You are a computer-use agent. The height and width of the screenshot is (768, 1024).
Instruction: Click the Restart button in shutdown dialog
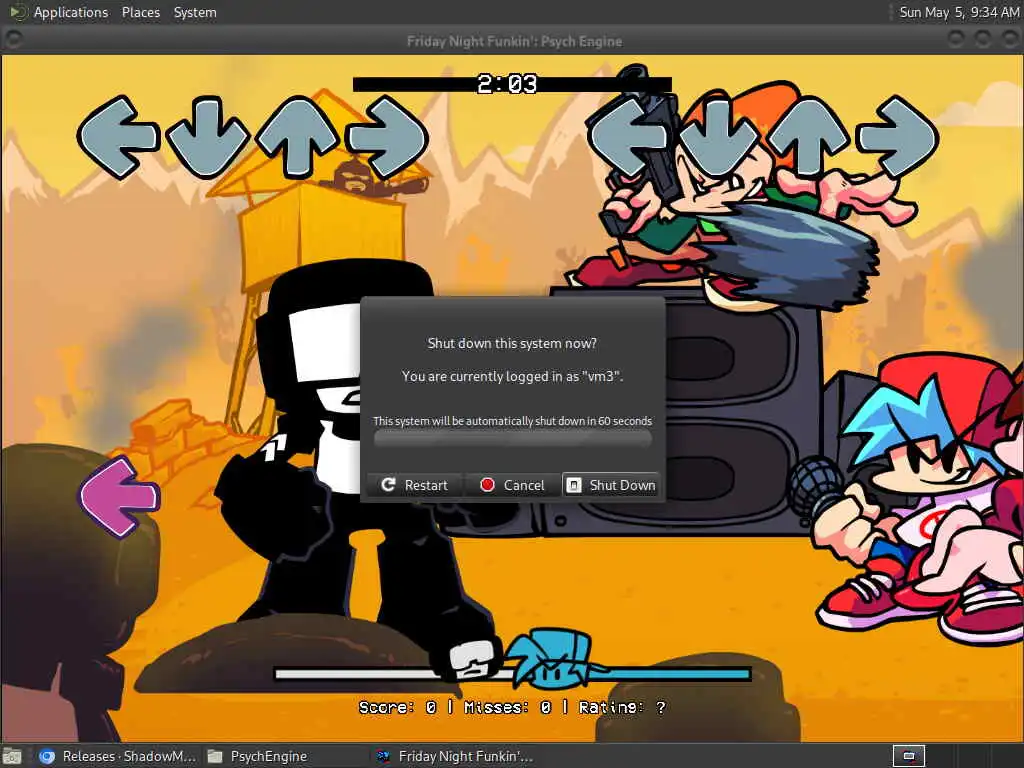coord(414,485)
